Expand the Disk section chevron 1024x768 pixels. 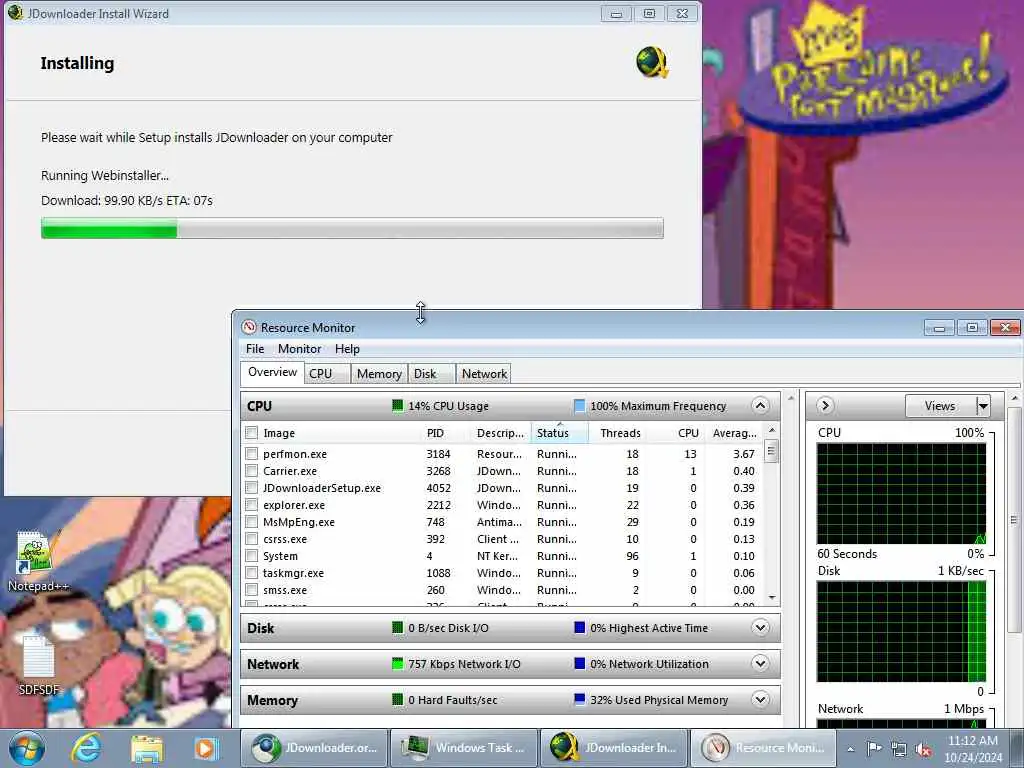pyautogui.click(x=760, y=628)
